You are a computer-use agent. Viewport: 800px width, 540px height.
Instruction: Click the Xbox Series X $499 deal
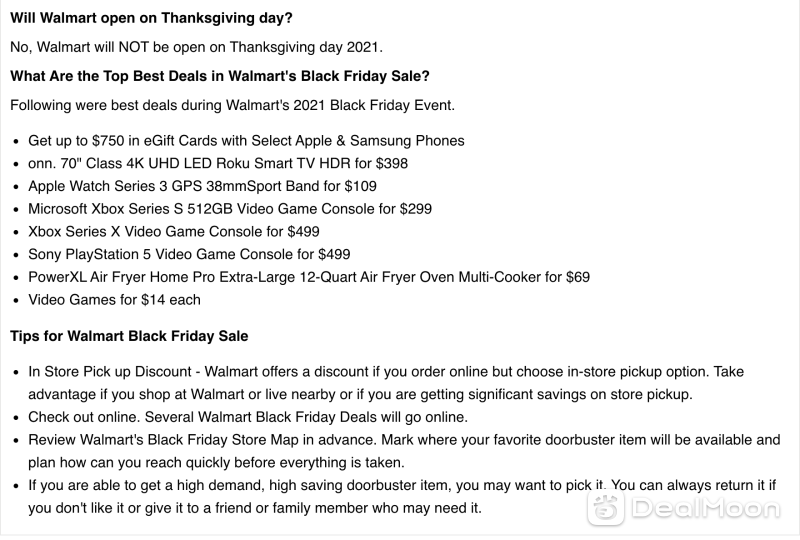(x=173, y=231)
